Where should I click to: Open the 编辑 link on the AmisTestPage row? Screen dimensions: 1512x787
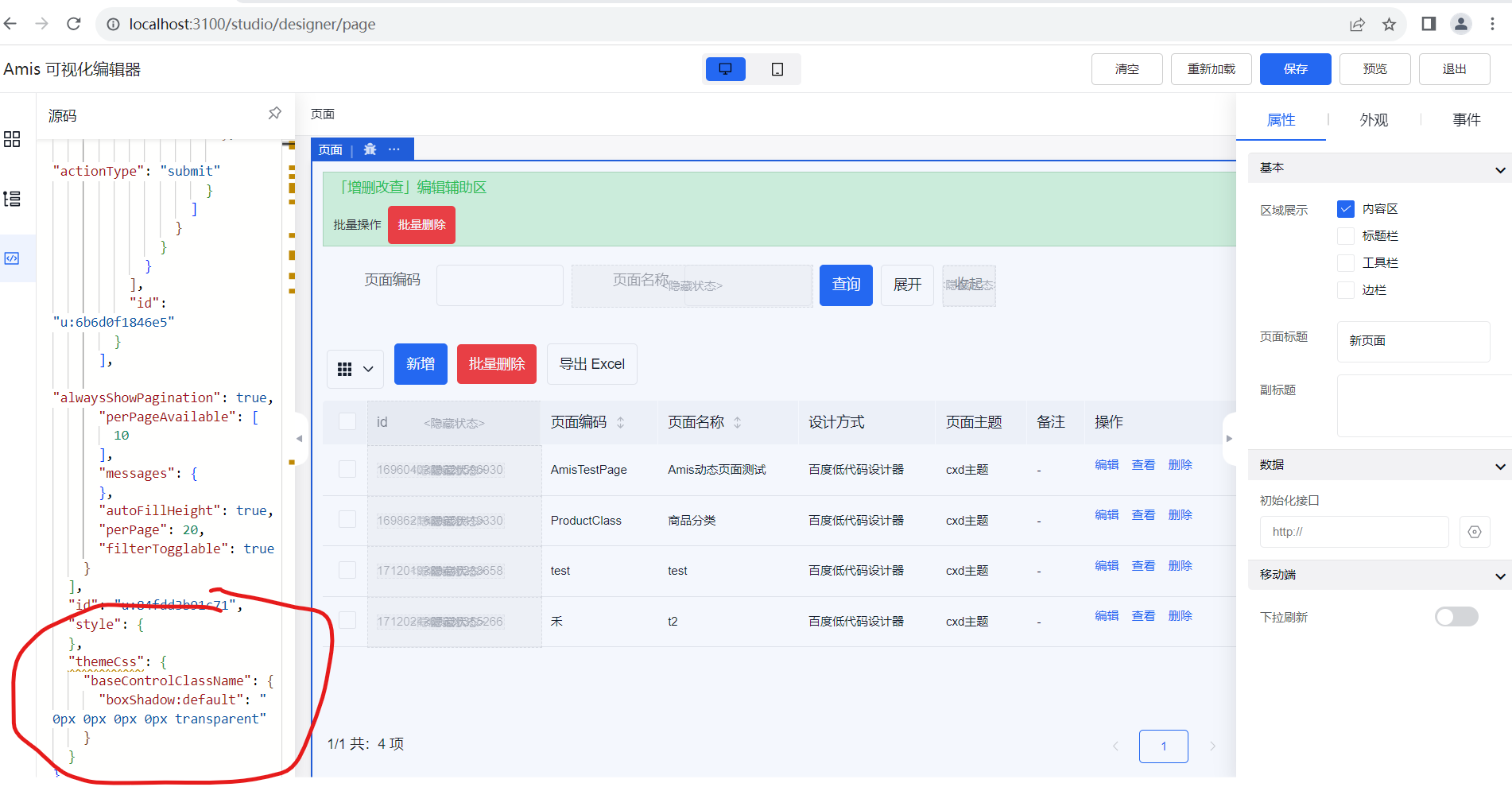coord(1106,464)
